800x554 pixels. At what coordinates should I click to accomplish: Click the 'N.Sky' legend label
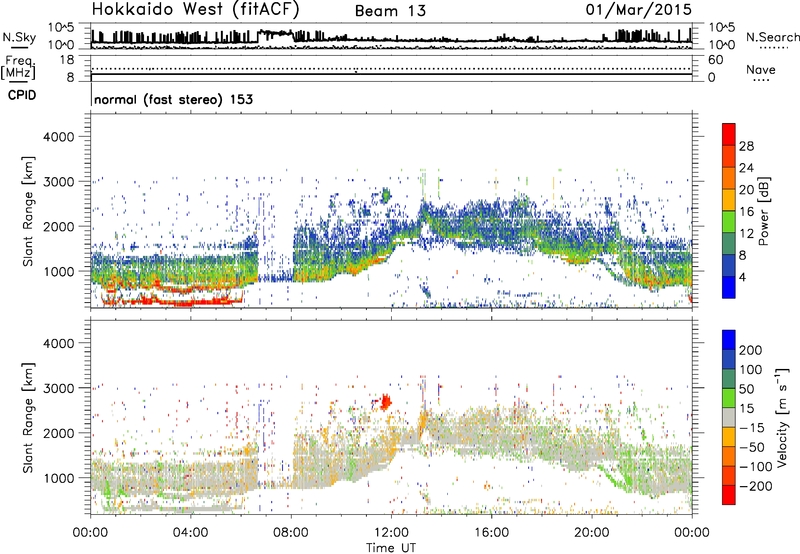pos(19,37)
